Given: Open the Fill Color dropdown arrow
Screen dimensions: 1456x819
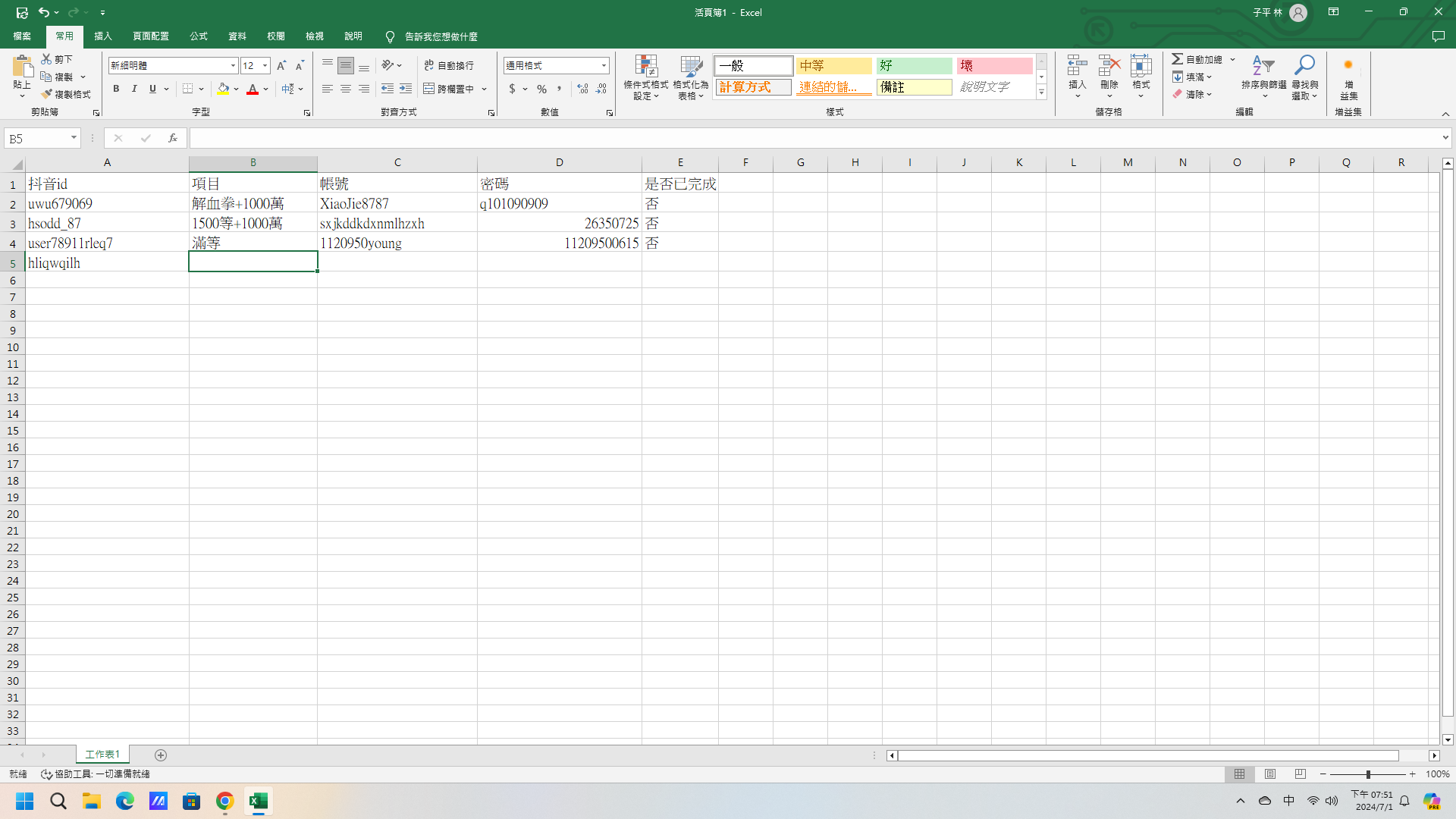Looking at the screenshot, I should click(237, 89).
